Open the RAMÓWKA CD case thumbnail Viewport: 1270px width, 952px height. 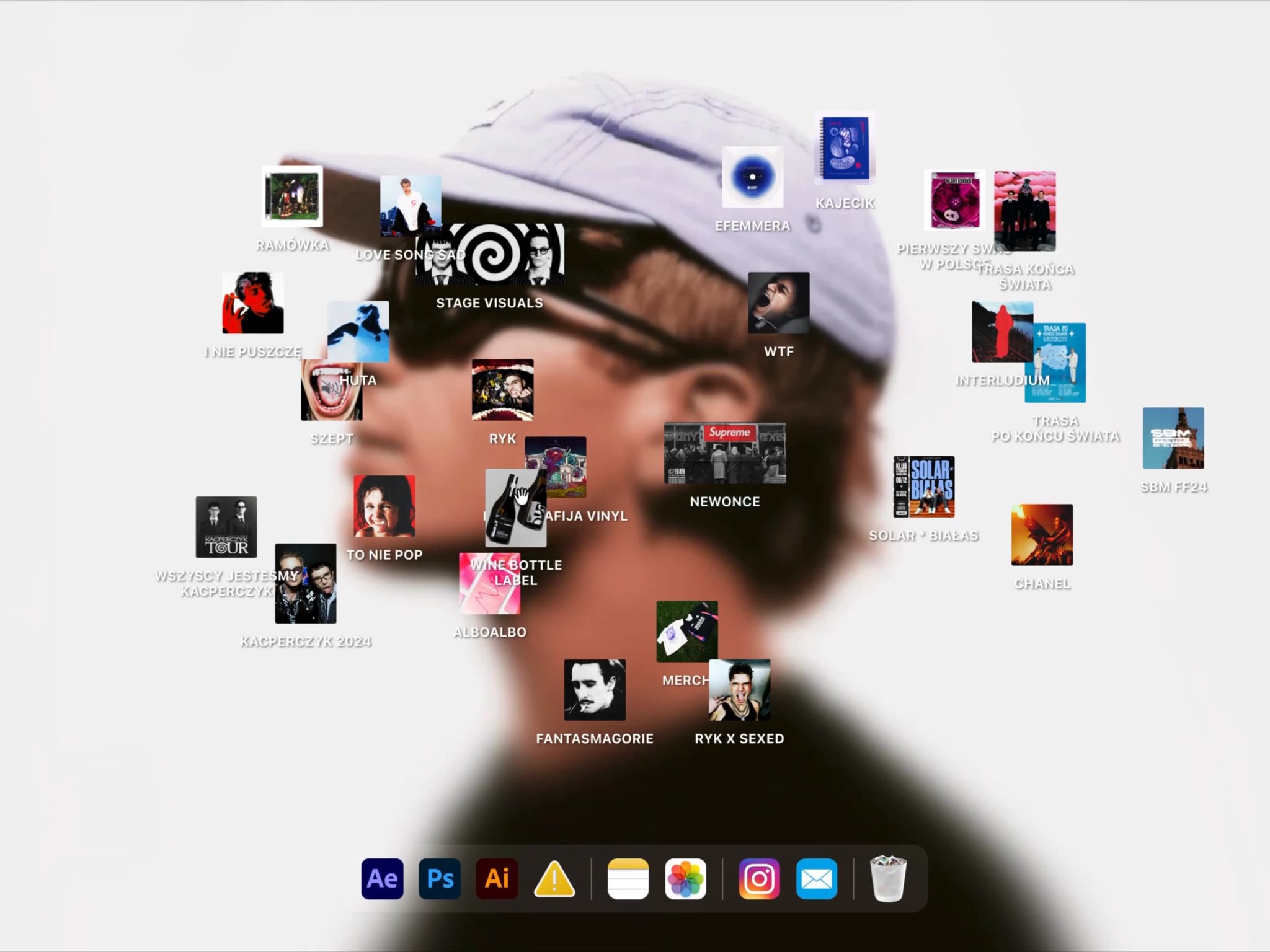pyautogui.click(x=292, y=196)
